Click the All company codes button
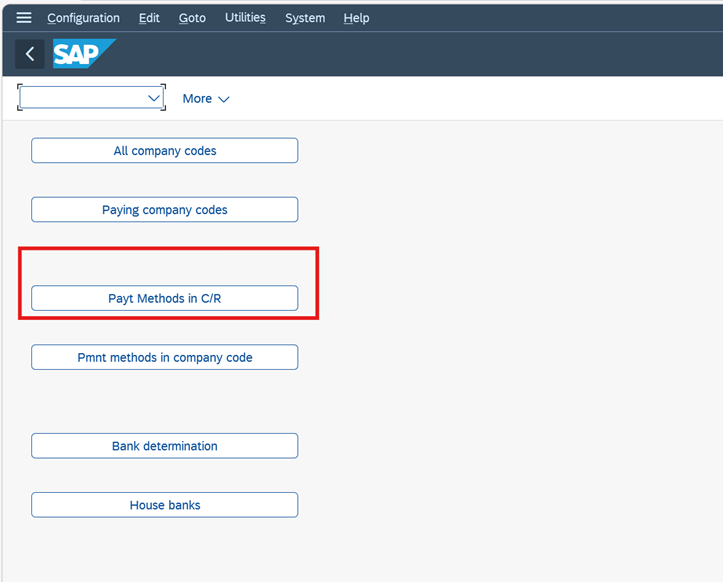 (165, 150)
